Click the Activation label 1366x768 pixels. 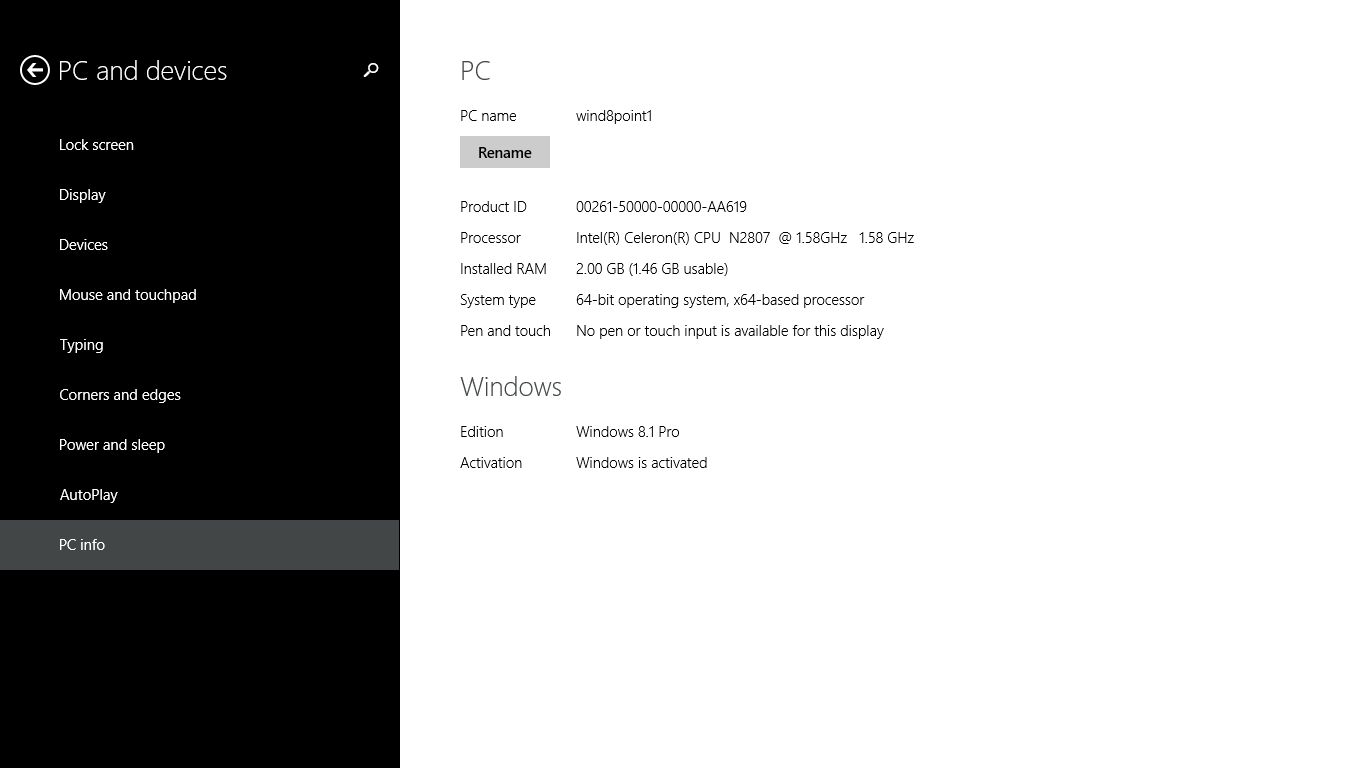tap(491, 463)
